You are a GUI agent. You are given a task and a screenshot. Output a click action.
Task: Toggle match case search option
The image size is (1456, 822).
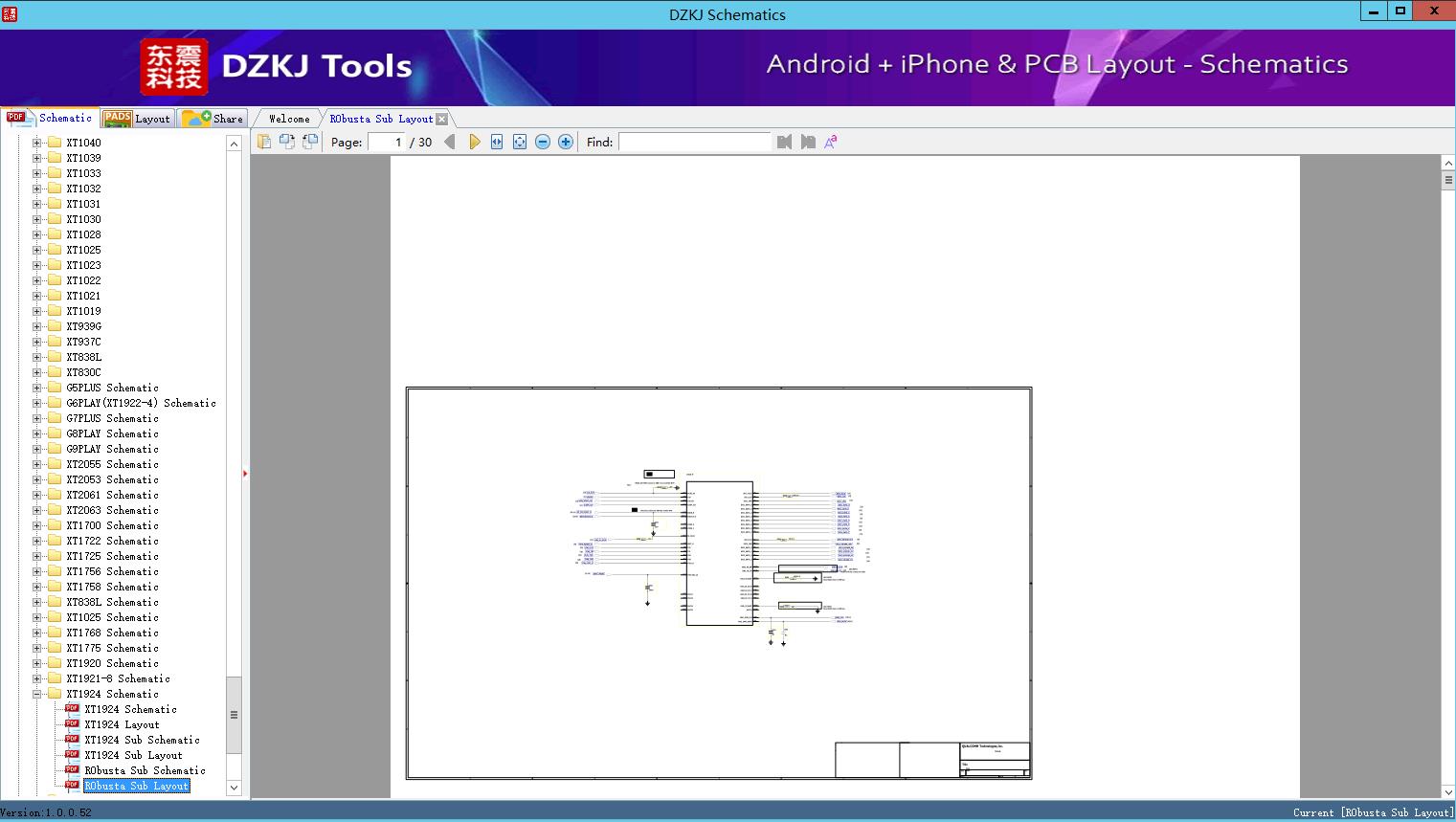[x=831, y=142]
